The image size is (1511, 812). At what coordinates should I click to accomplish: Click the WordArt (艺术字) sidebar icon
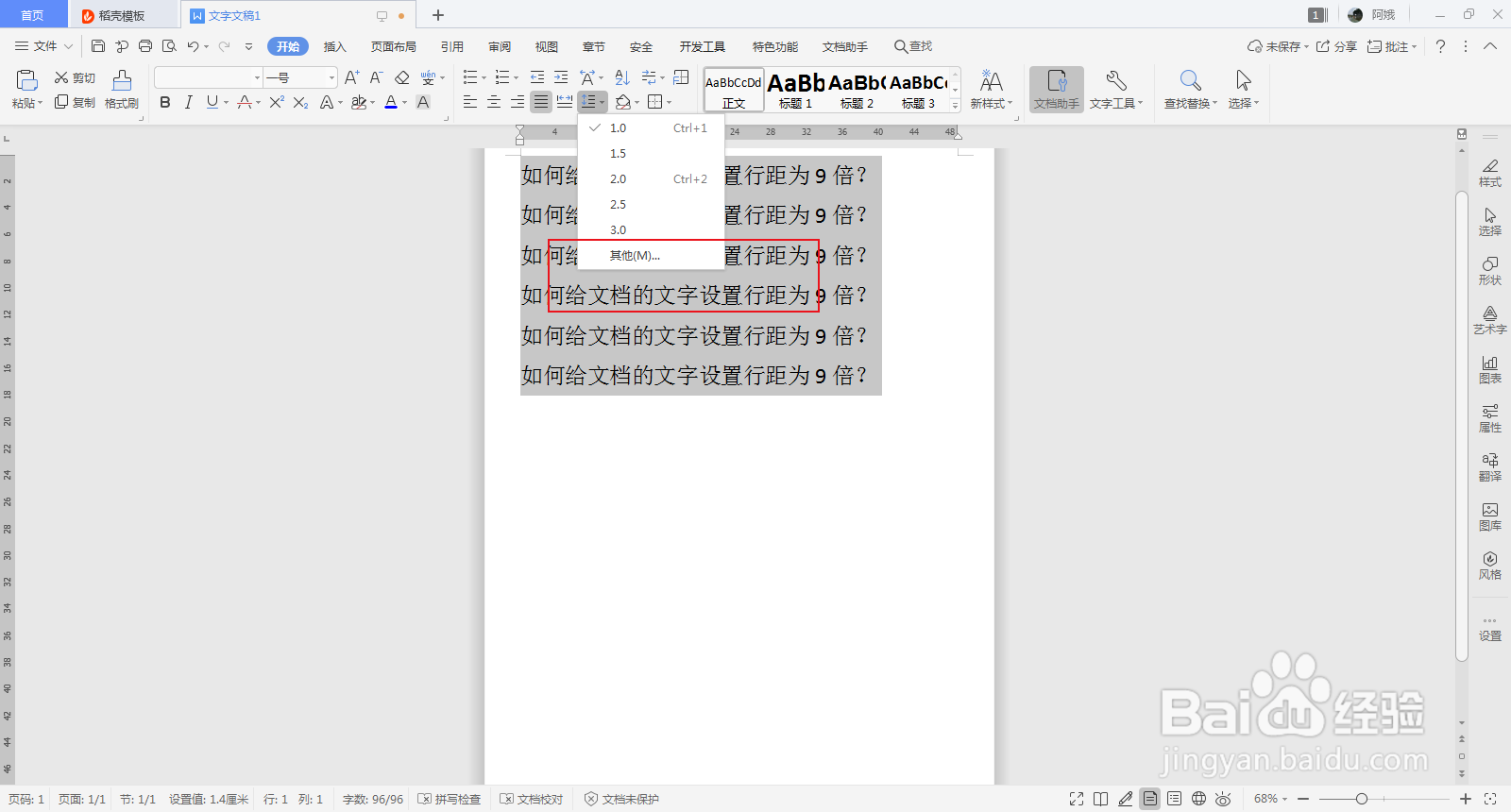(1490, 320)
